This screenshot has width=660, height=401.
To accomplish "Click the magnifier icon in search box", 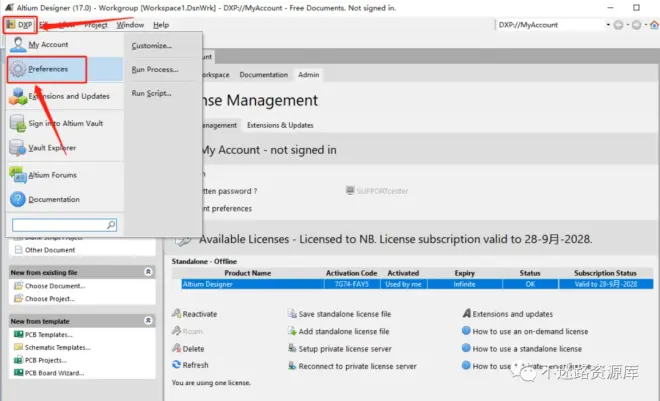I will click(x=111, y=225).
